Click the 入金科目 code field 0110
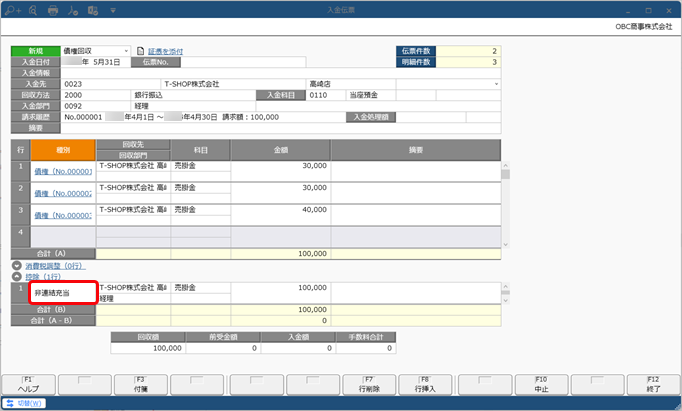Viewport: 682px width, 411px height. point(326,95)
